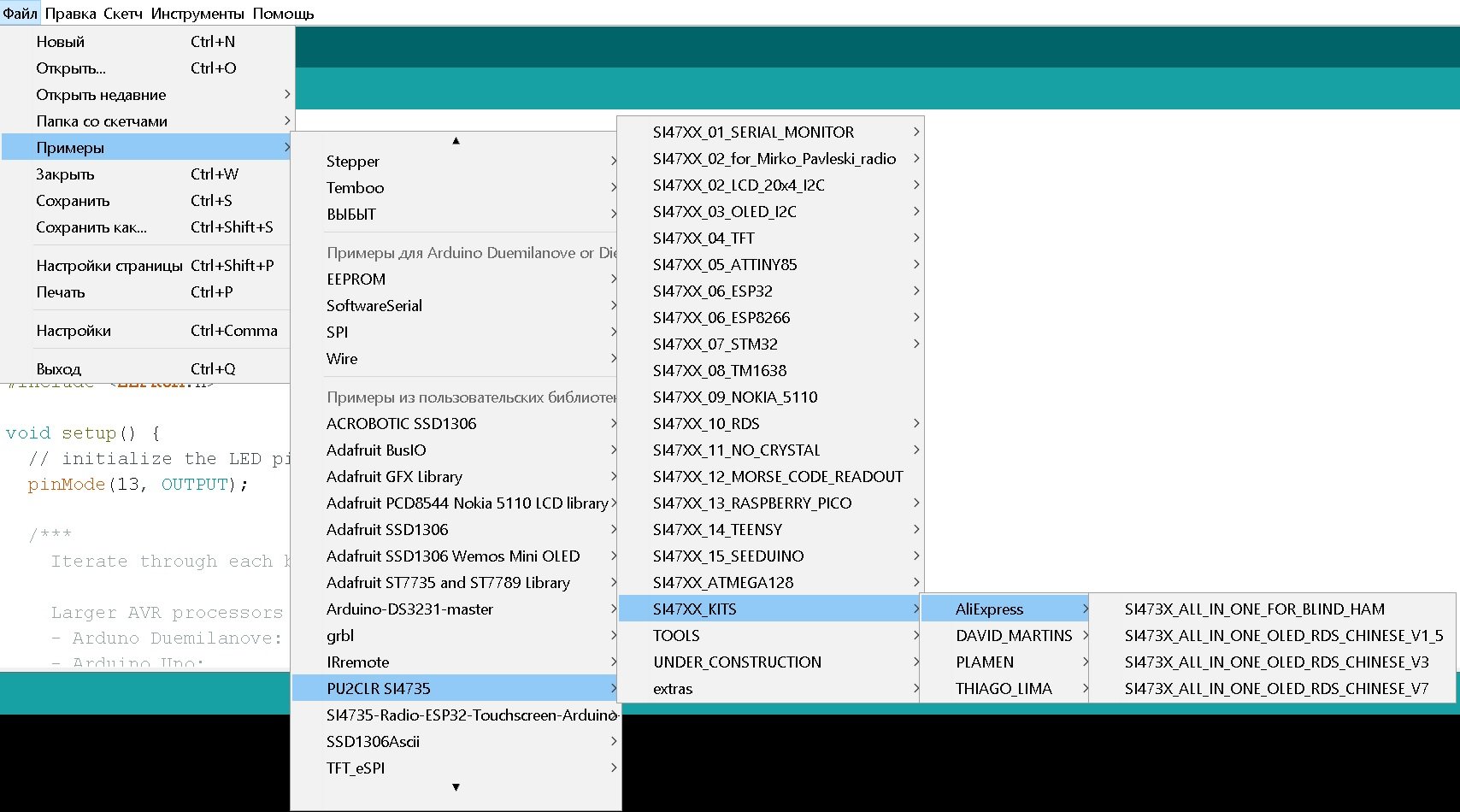This screenshot has height=812, width=1460.
Task: Expand Temboo examples
Action: 456,188
